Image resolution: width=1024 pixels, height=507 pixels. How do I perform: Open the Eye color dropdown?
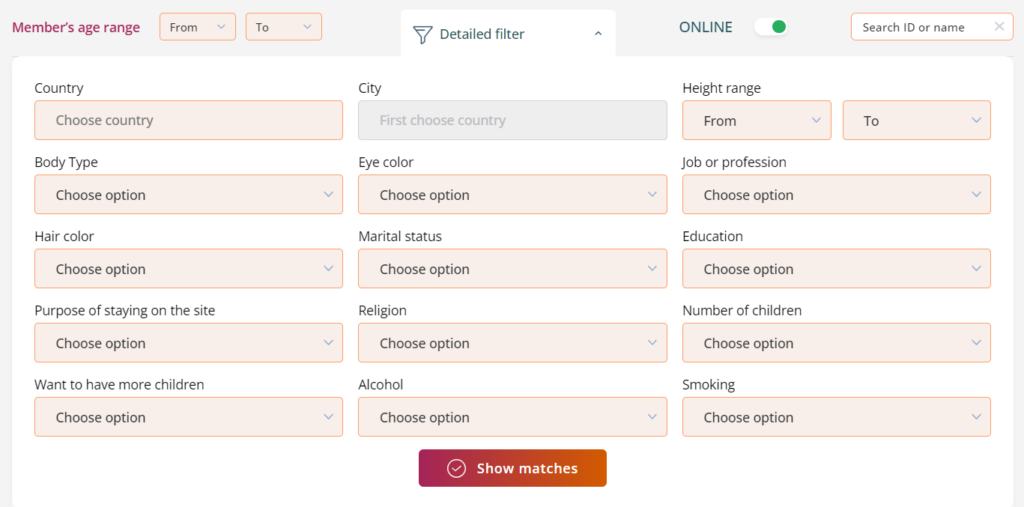(x=512, y=195)
